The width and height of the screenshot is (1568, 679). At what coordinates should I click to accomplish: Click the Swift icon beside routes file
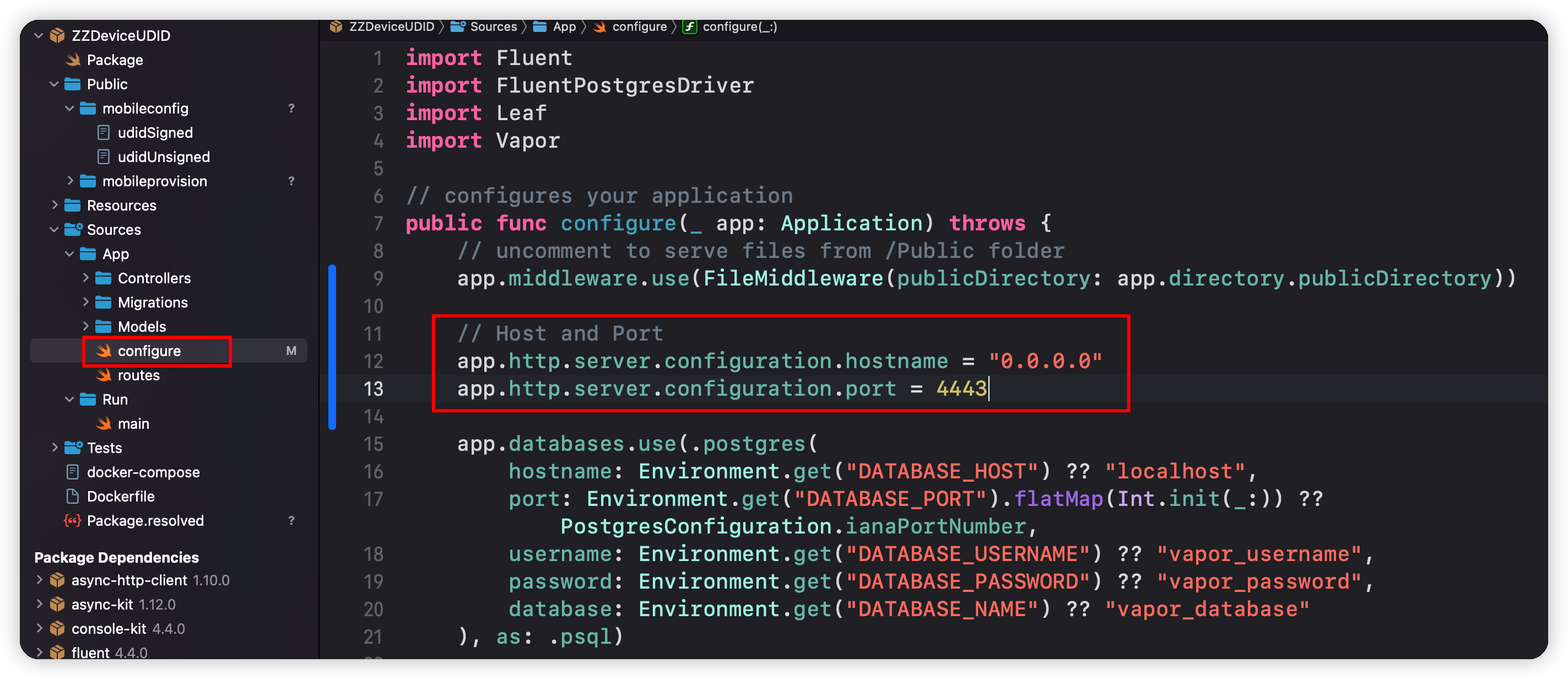[104, 375]
